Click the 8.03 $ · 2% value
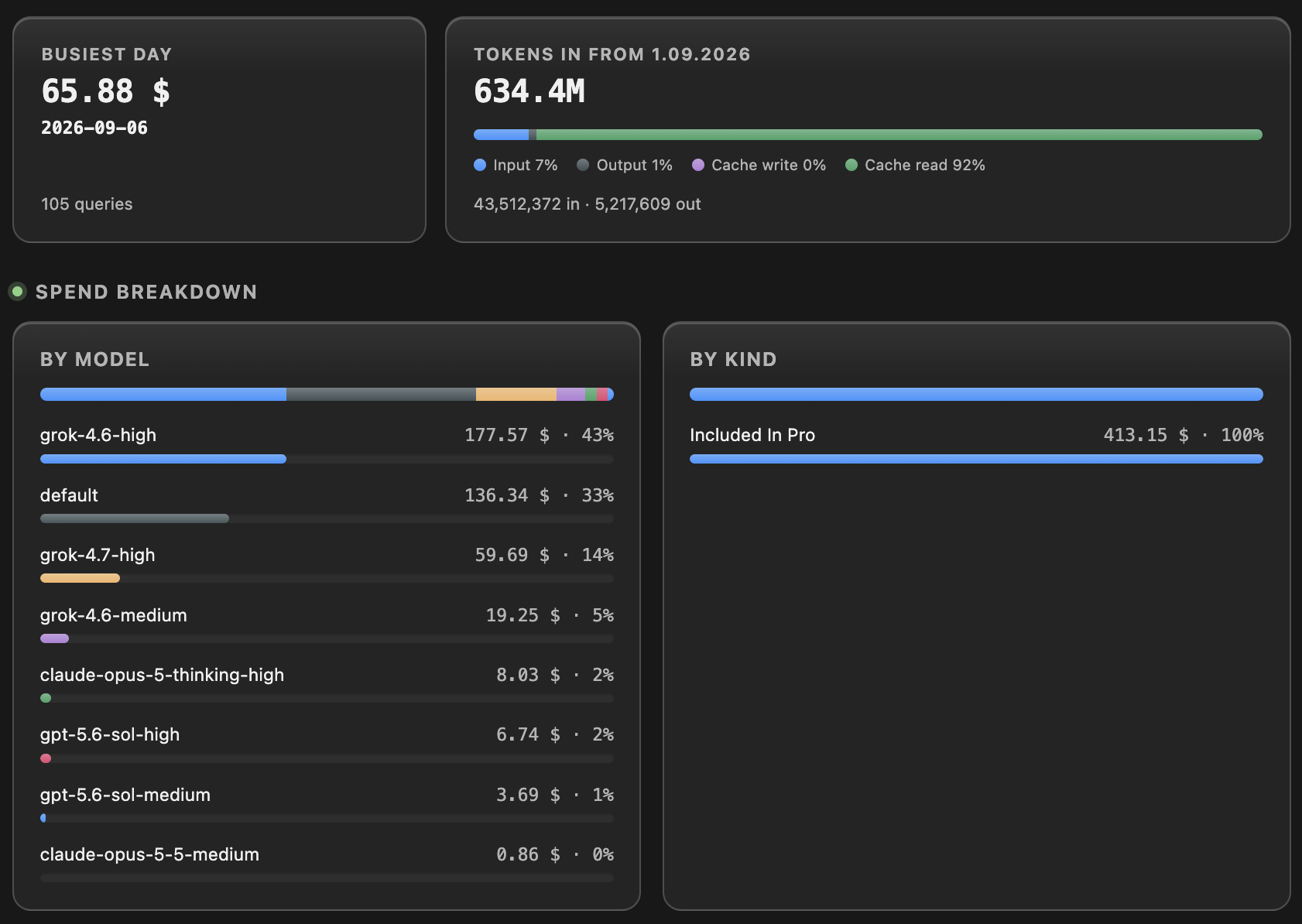 pyautogui.click(x=555, y=675)
